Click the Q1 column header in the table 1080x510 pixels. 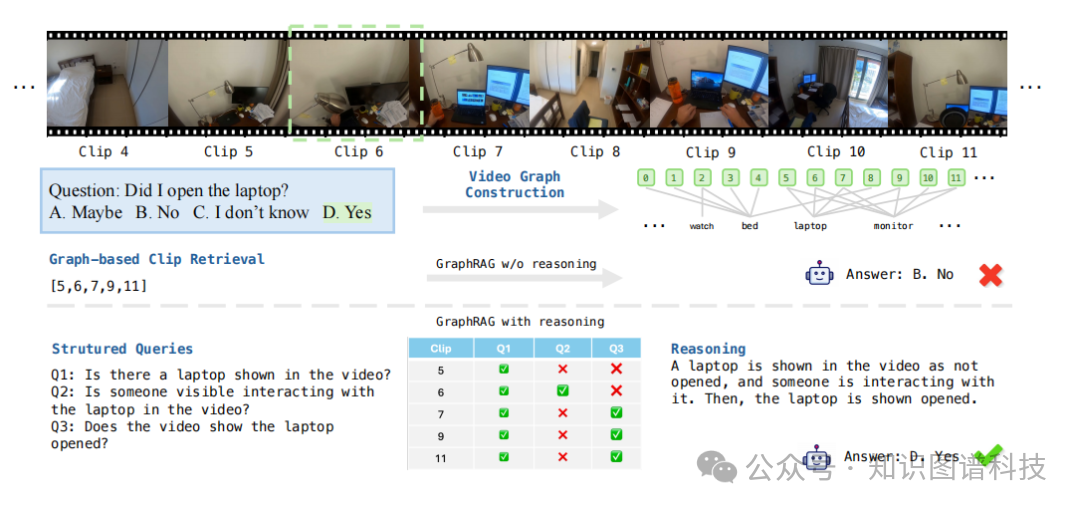(503, 348)
